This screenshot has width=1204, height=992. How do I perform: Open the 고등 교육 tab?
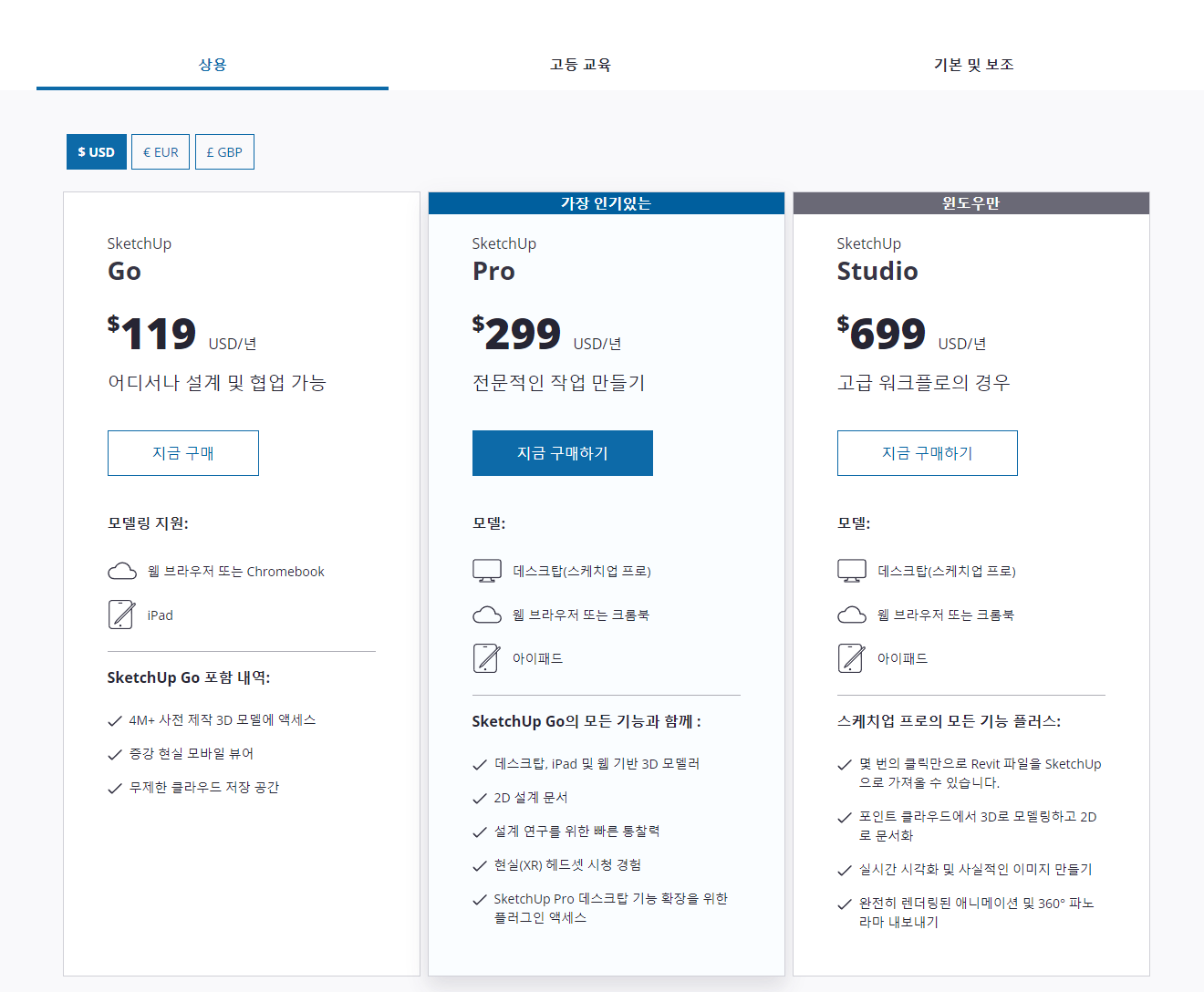pyautogui.click(x=581, y=64)
